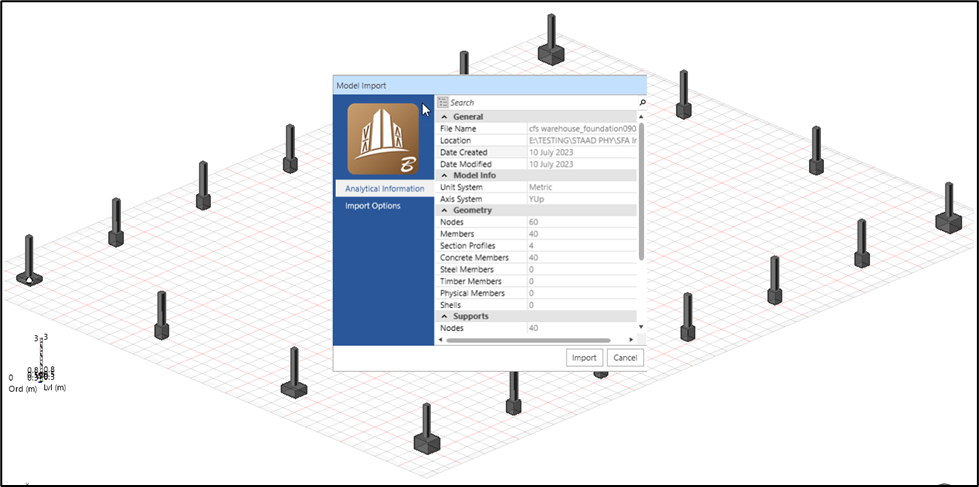The image size is (979, 487).
Task: Click the Ord (m) axis label
Action: 23,389
